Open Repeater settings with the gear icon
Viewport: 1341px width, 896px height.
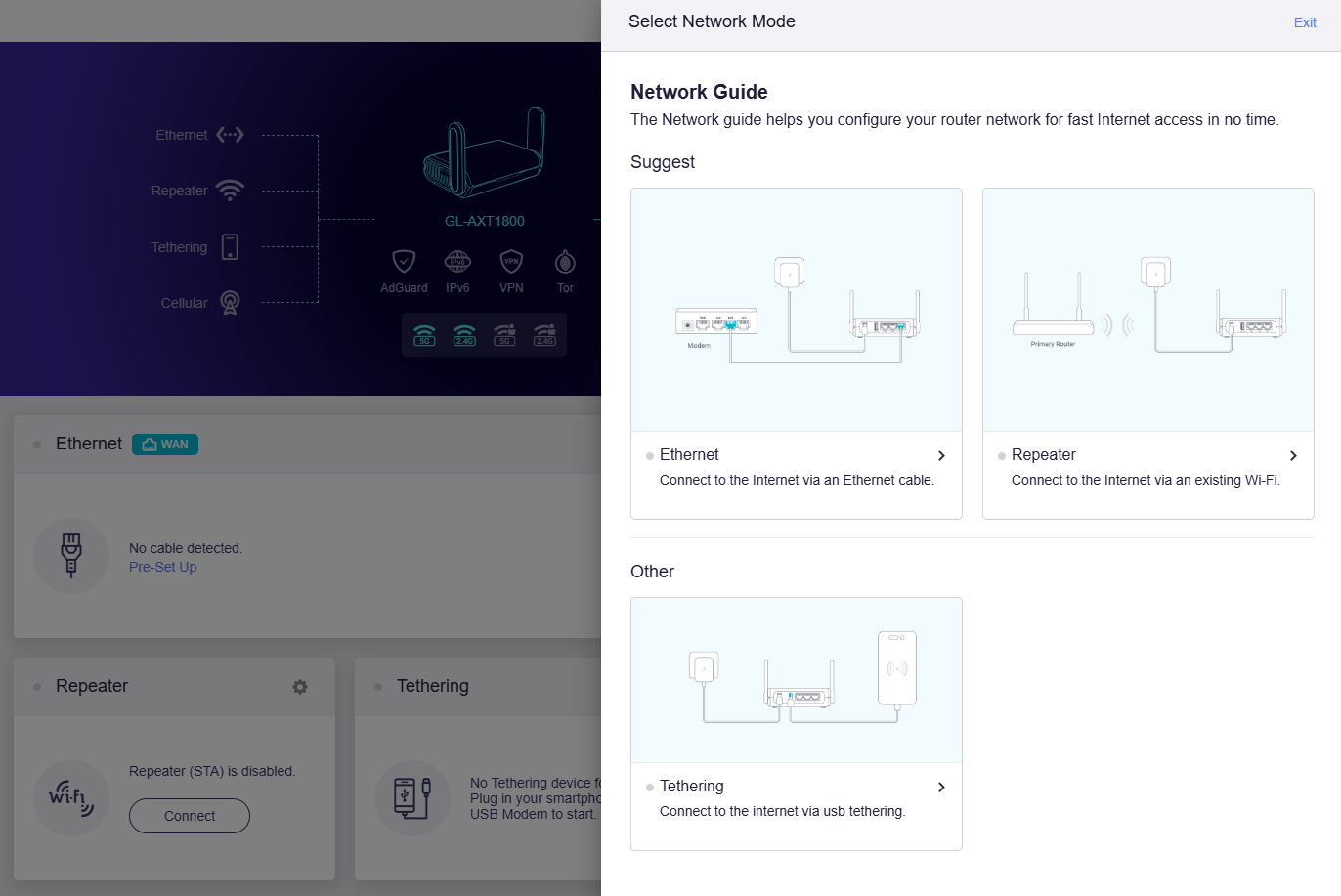pyautogui.click(x=300, y=687)
